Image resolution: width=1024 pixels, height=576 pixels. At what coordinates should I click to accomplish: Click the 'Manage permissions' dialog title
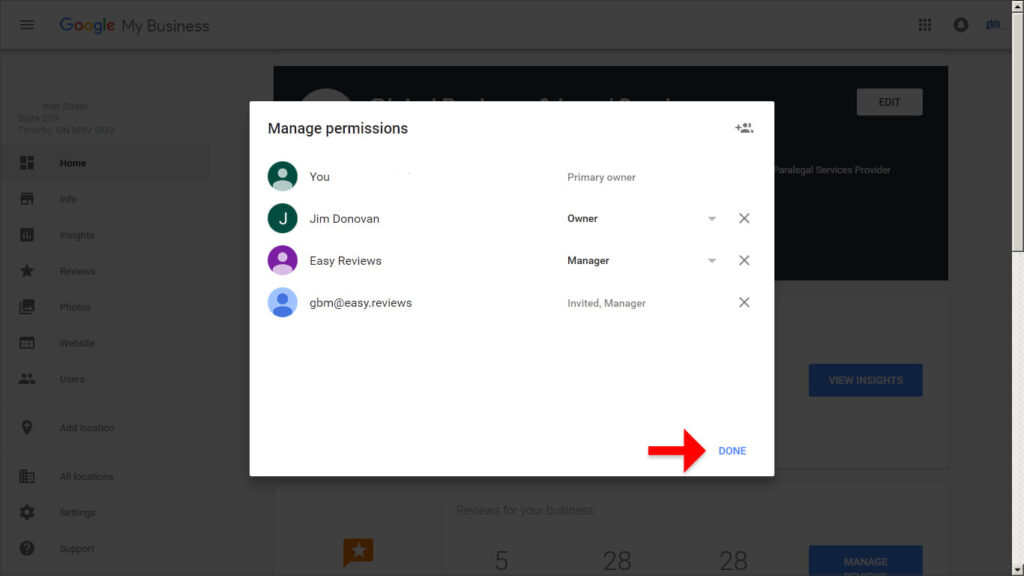pyautogui.click(x=338, y=129)
